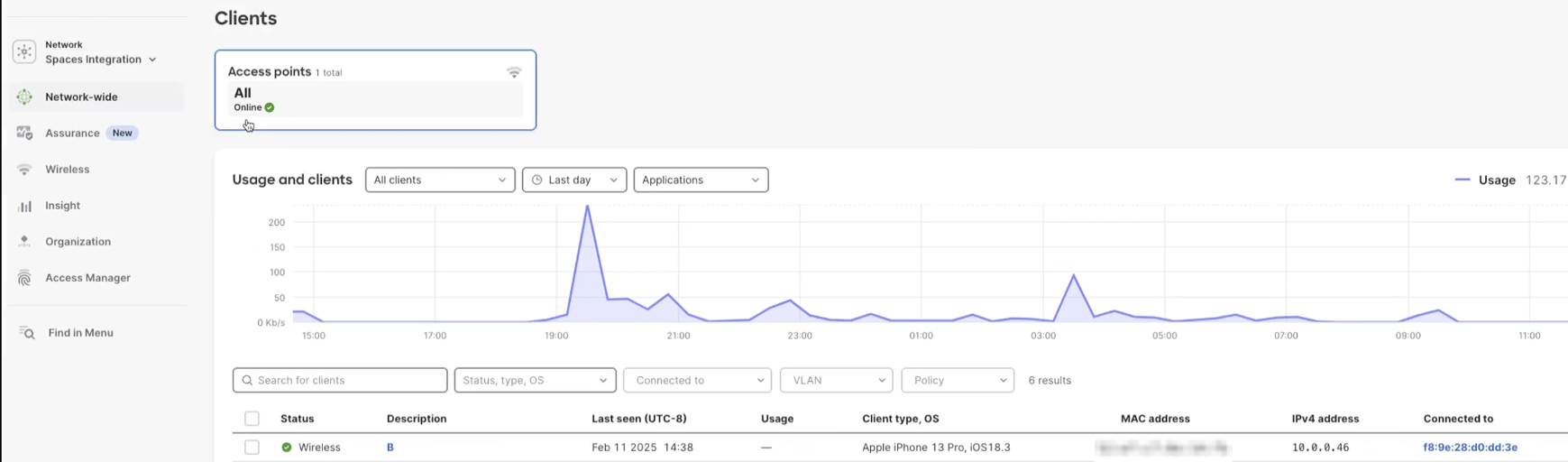
Task: Check the box for client B row
Action: pyautogui.click(x=252, y=448)
